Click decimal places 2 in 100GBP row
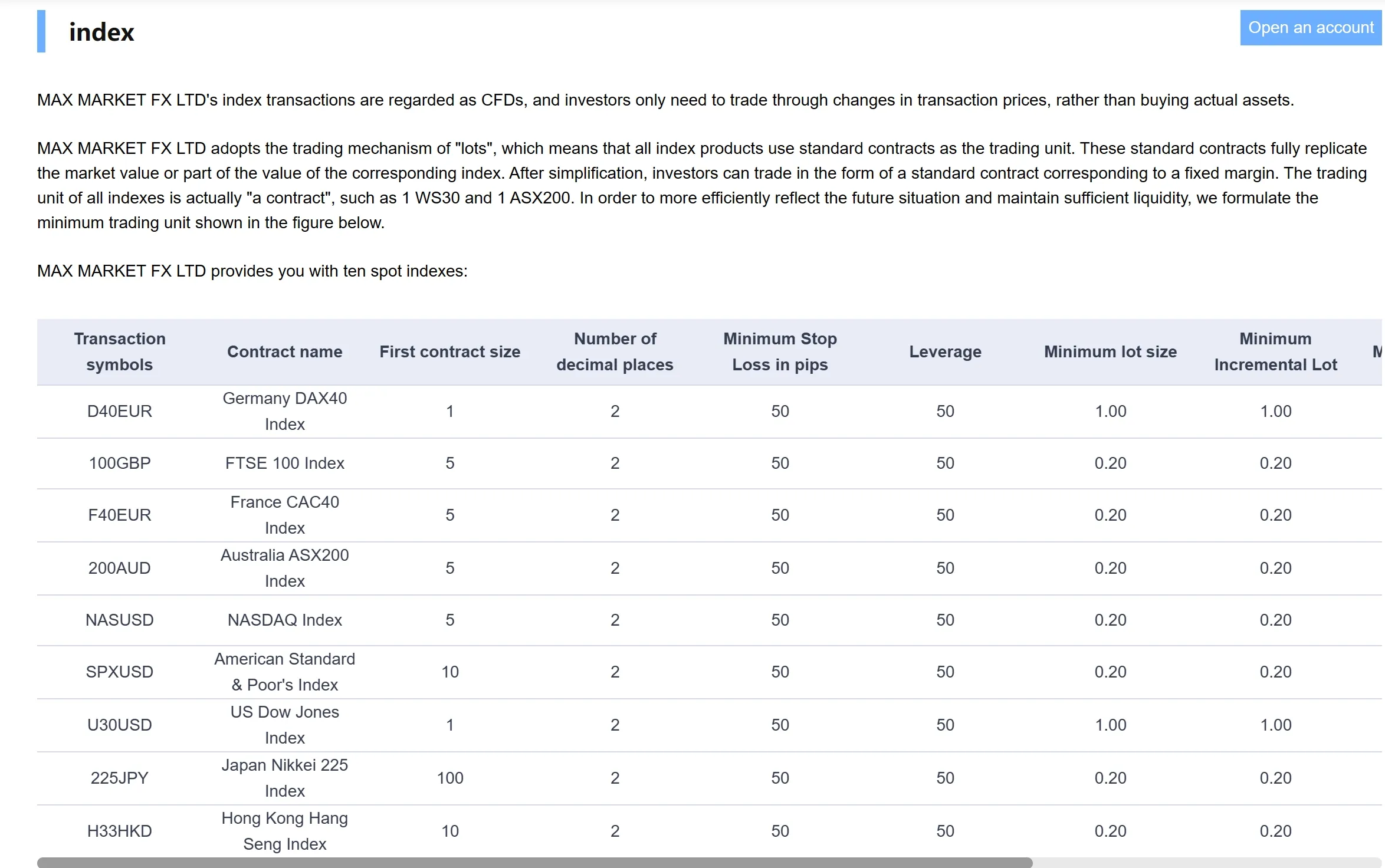1385x868 pixels. tap(615, 463)
